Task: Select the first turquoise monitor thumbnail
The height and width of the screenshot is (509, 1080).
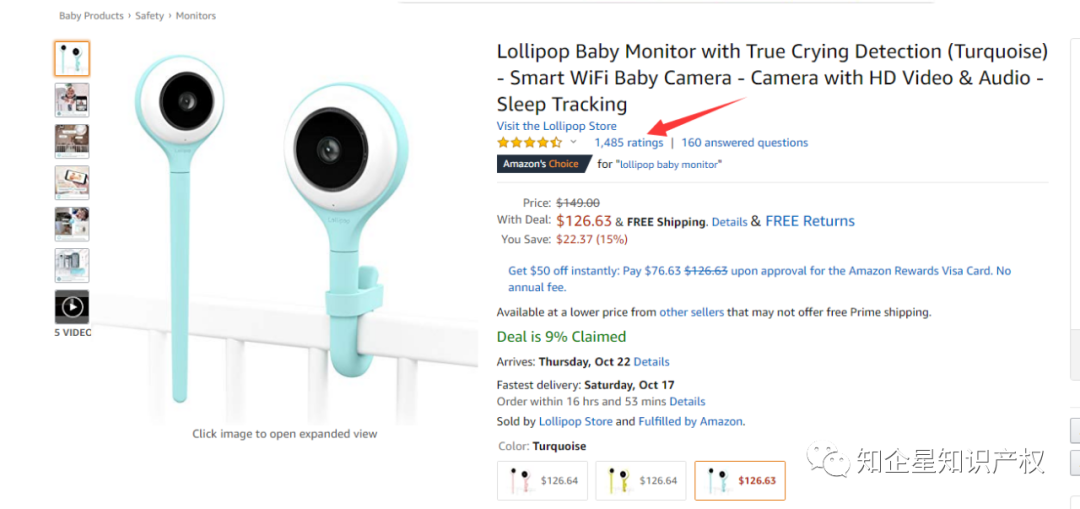Action: point(71,58)
